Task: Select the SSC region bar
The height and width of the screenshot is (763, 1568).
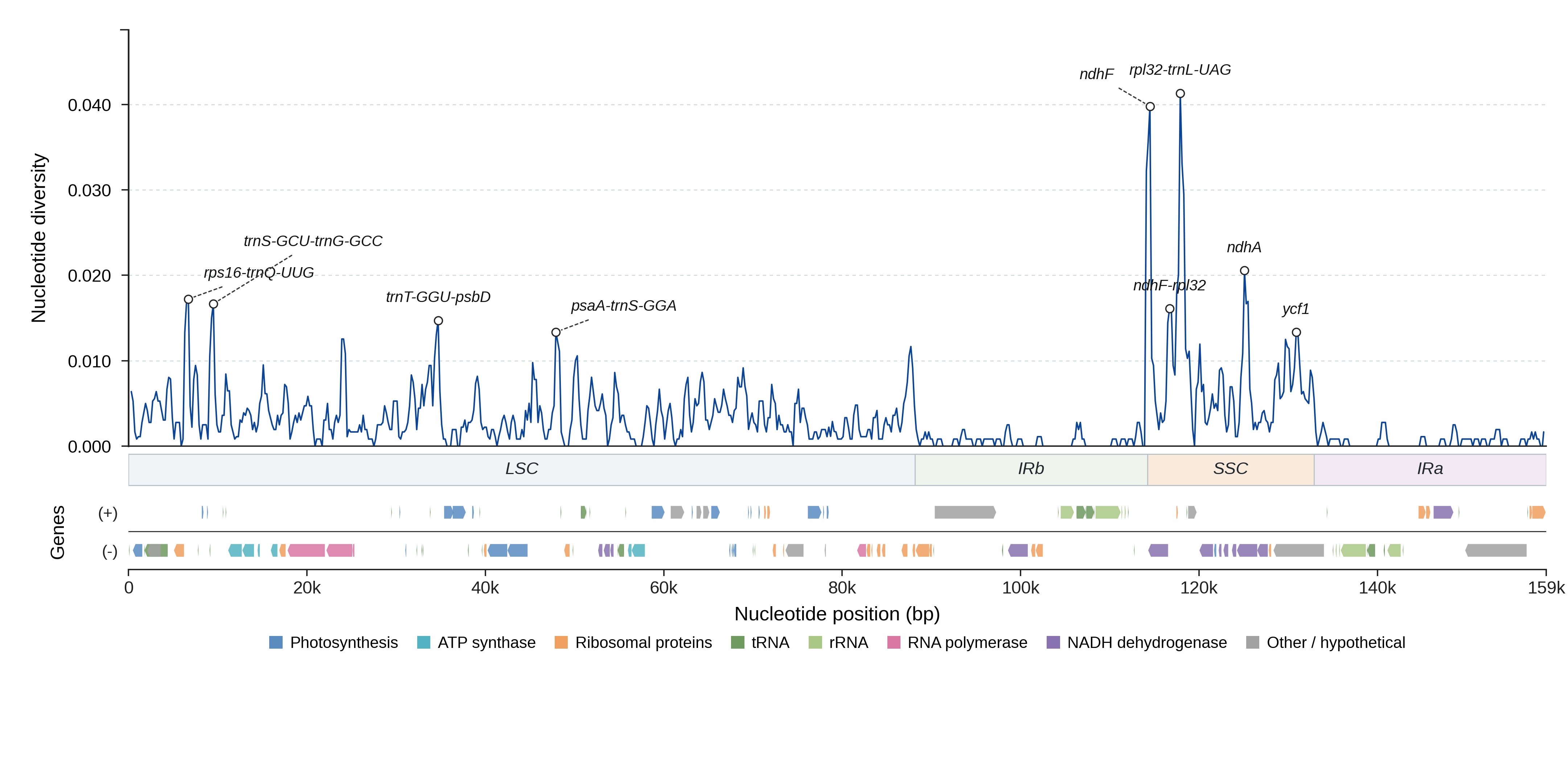Action: tap(1231, 469)
